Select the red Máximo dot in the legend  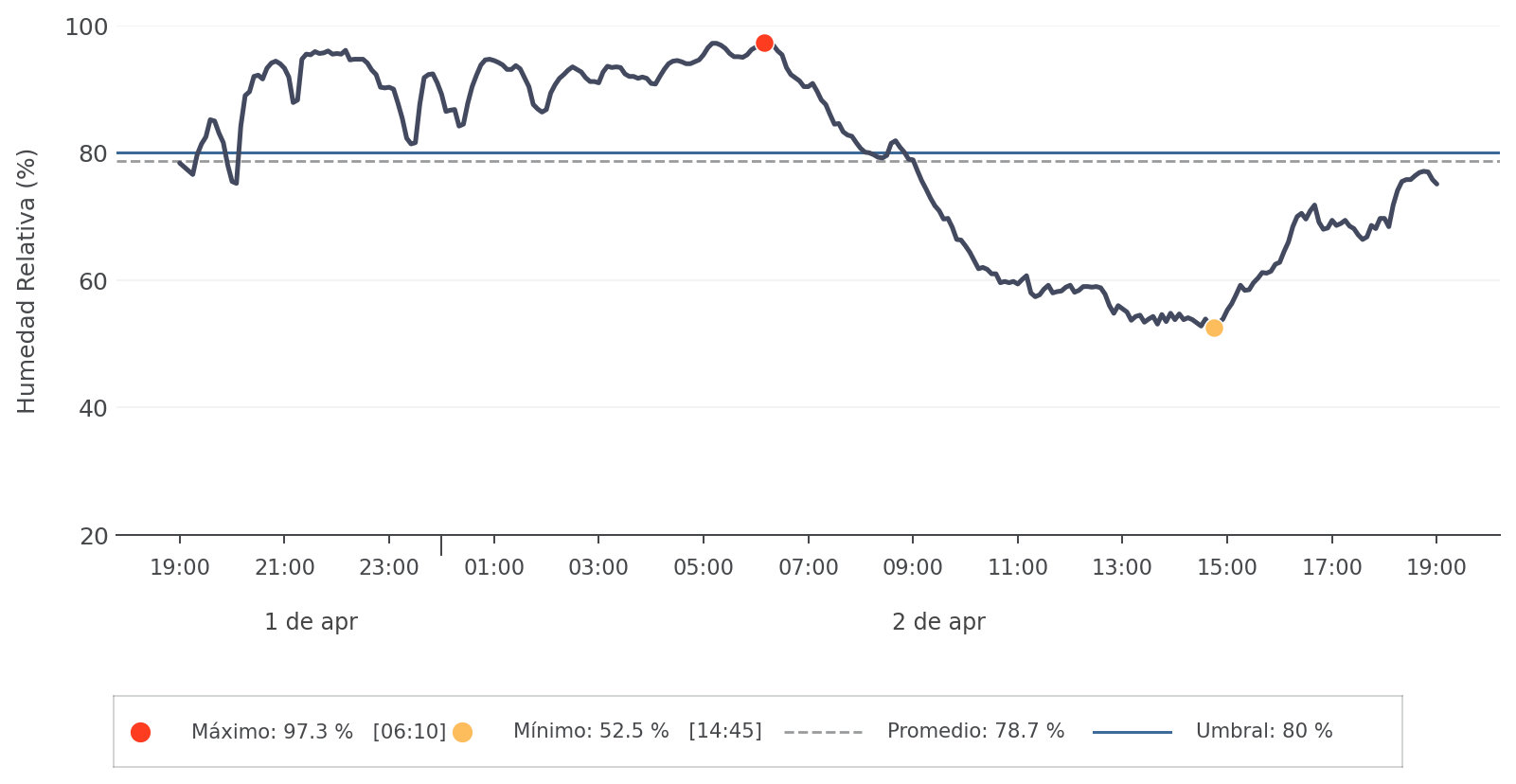(140, 732)
